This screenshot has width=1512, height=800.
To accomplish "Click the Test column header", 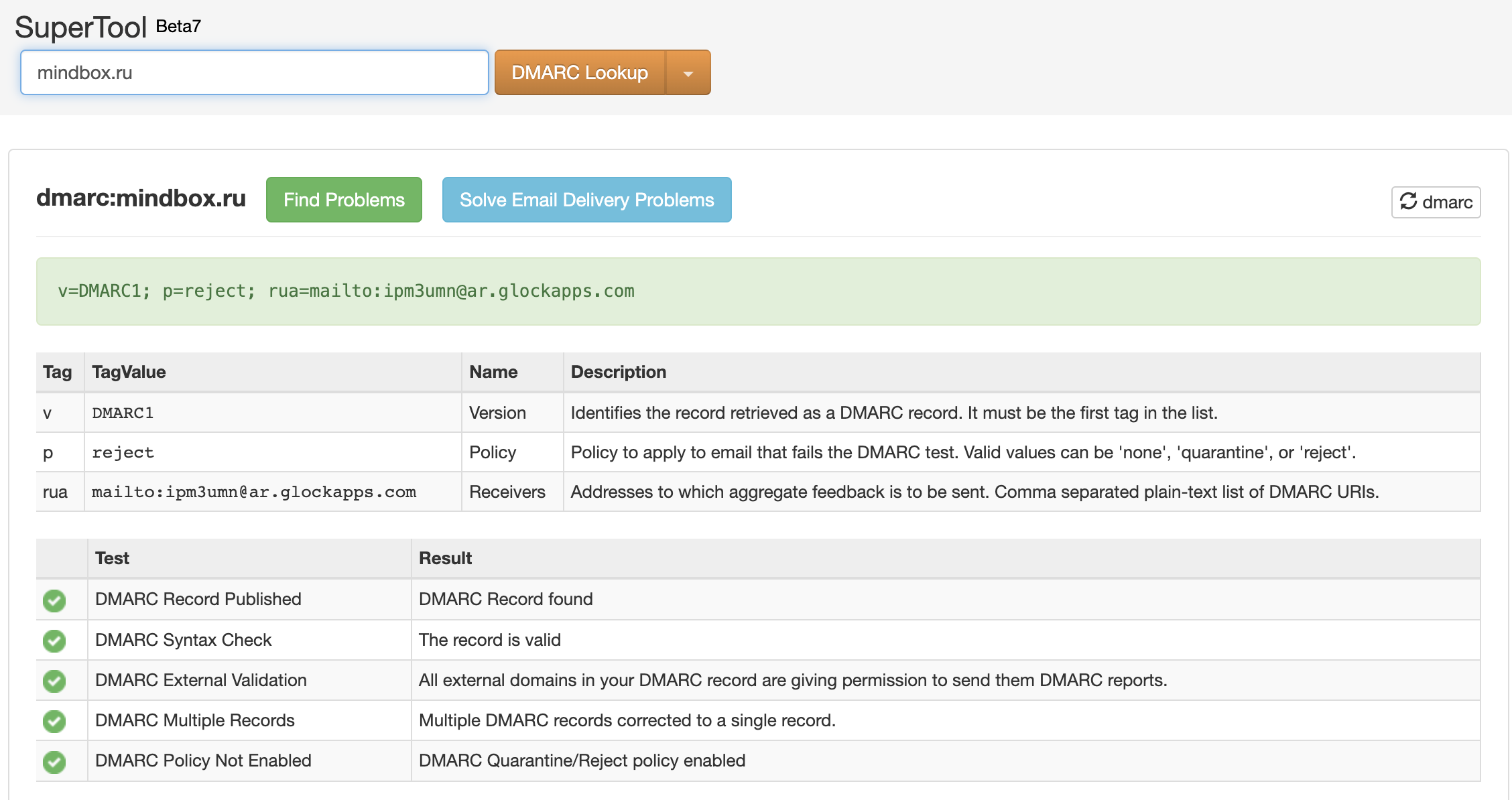I will pos(112,558).
